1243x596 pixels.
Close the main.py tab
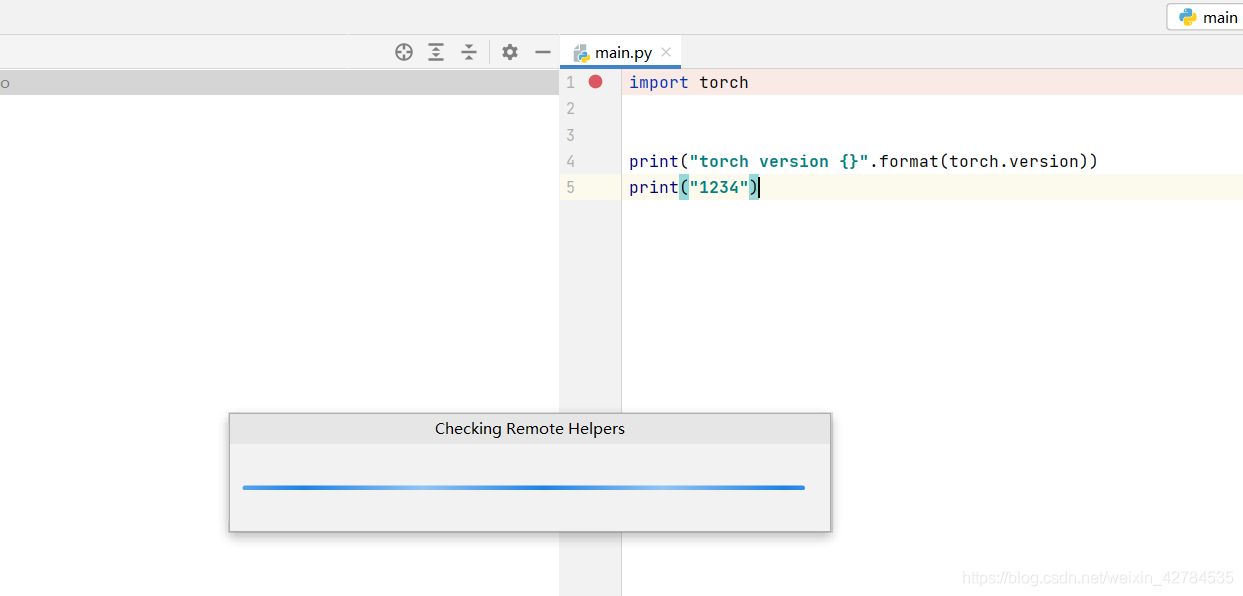(x=667, y=52)
